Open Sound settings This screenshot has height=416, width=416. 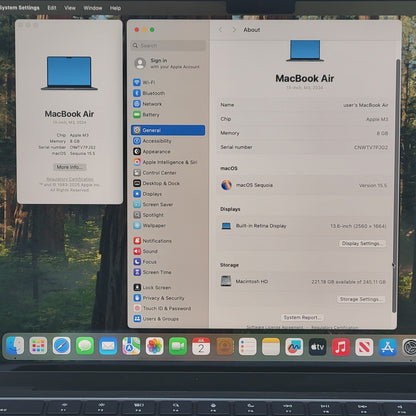[x=145, y=251]
